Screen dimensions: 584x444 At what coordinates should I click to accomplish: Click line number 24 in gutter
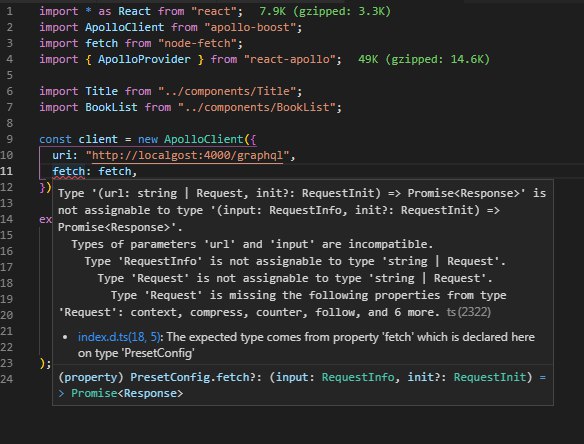(x=7, y=379)
